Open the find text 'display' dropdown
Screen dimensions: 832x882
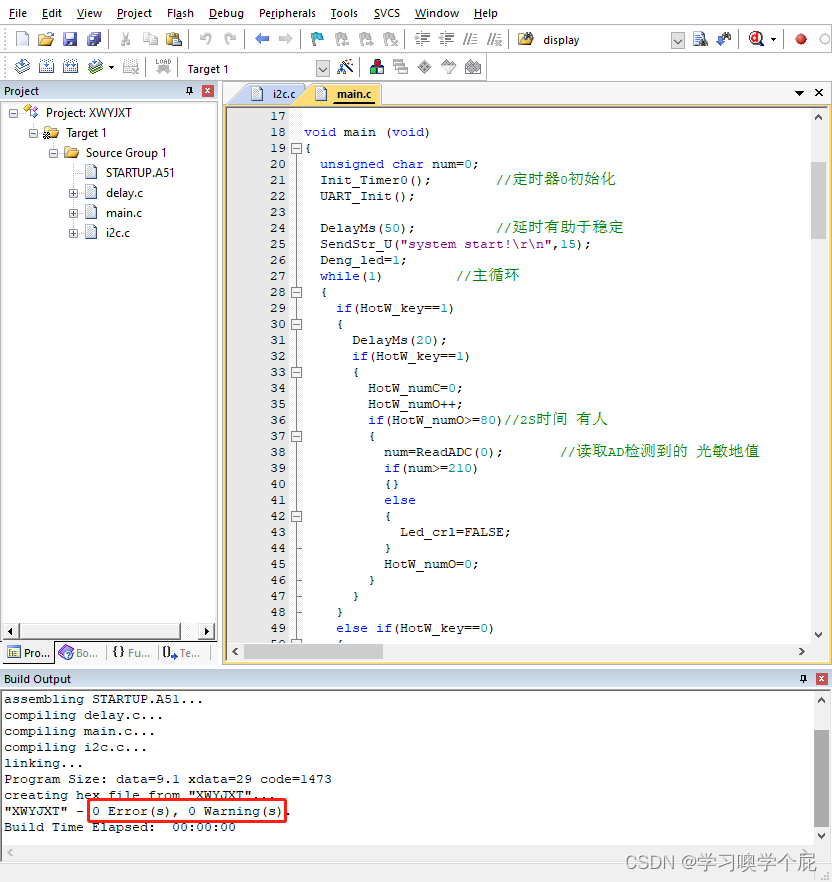click(678, 40)
